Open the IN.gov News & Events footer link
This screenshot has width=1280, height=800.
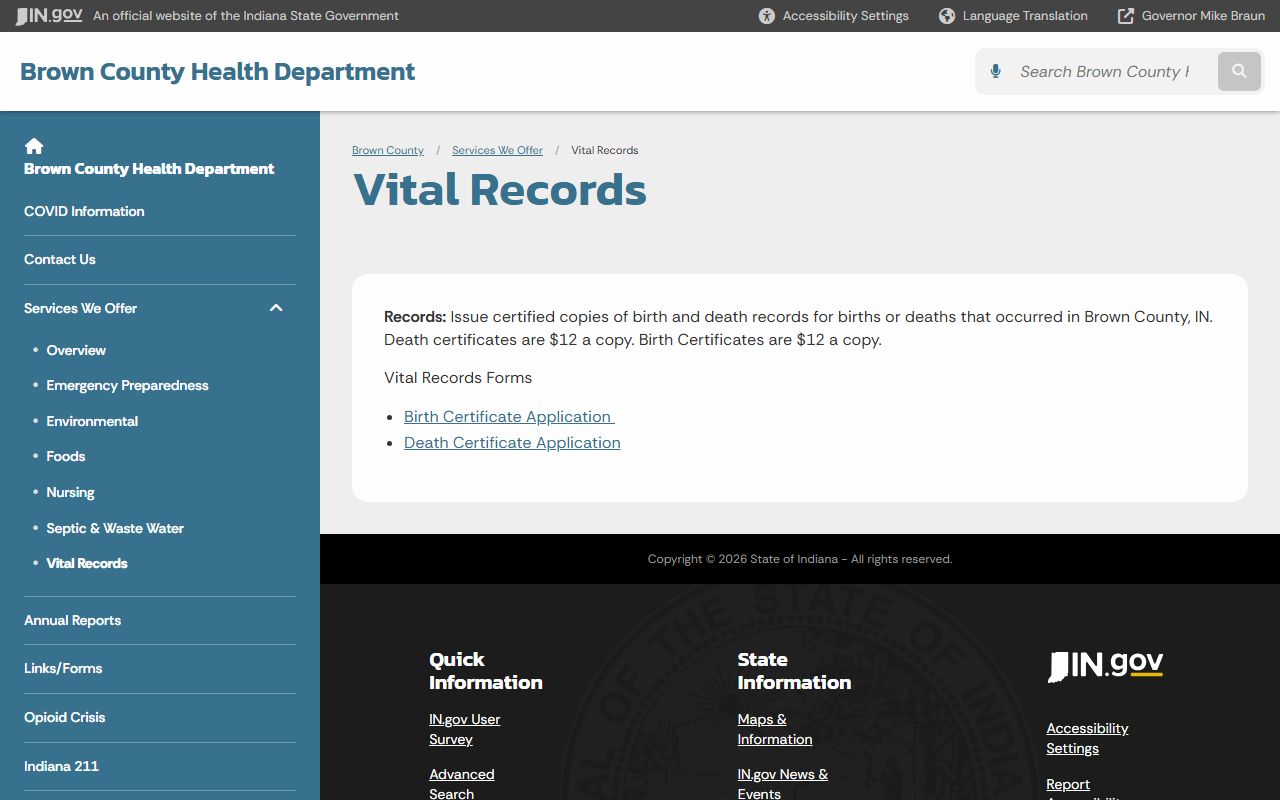(782, 784)
